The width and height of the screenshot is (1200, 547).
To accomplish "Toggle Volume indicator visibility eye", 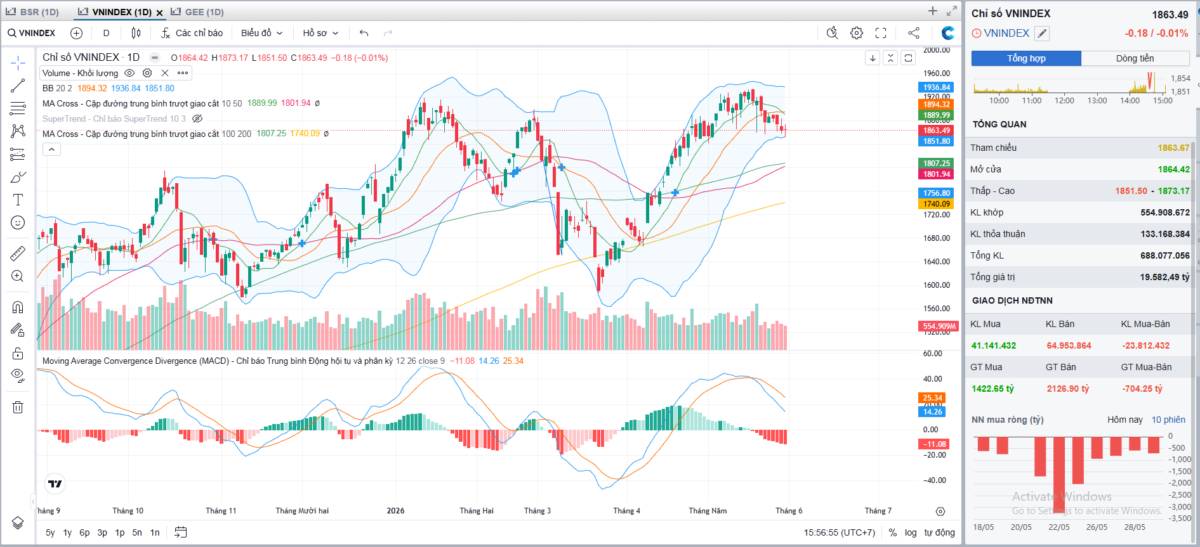I will point(131,73).
